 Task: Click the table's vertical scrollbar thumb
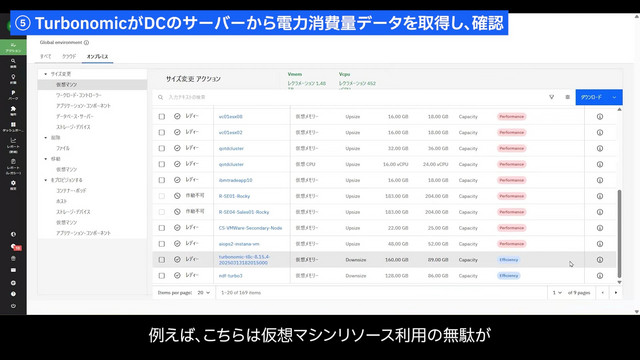(619, 233)
